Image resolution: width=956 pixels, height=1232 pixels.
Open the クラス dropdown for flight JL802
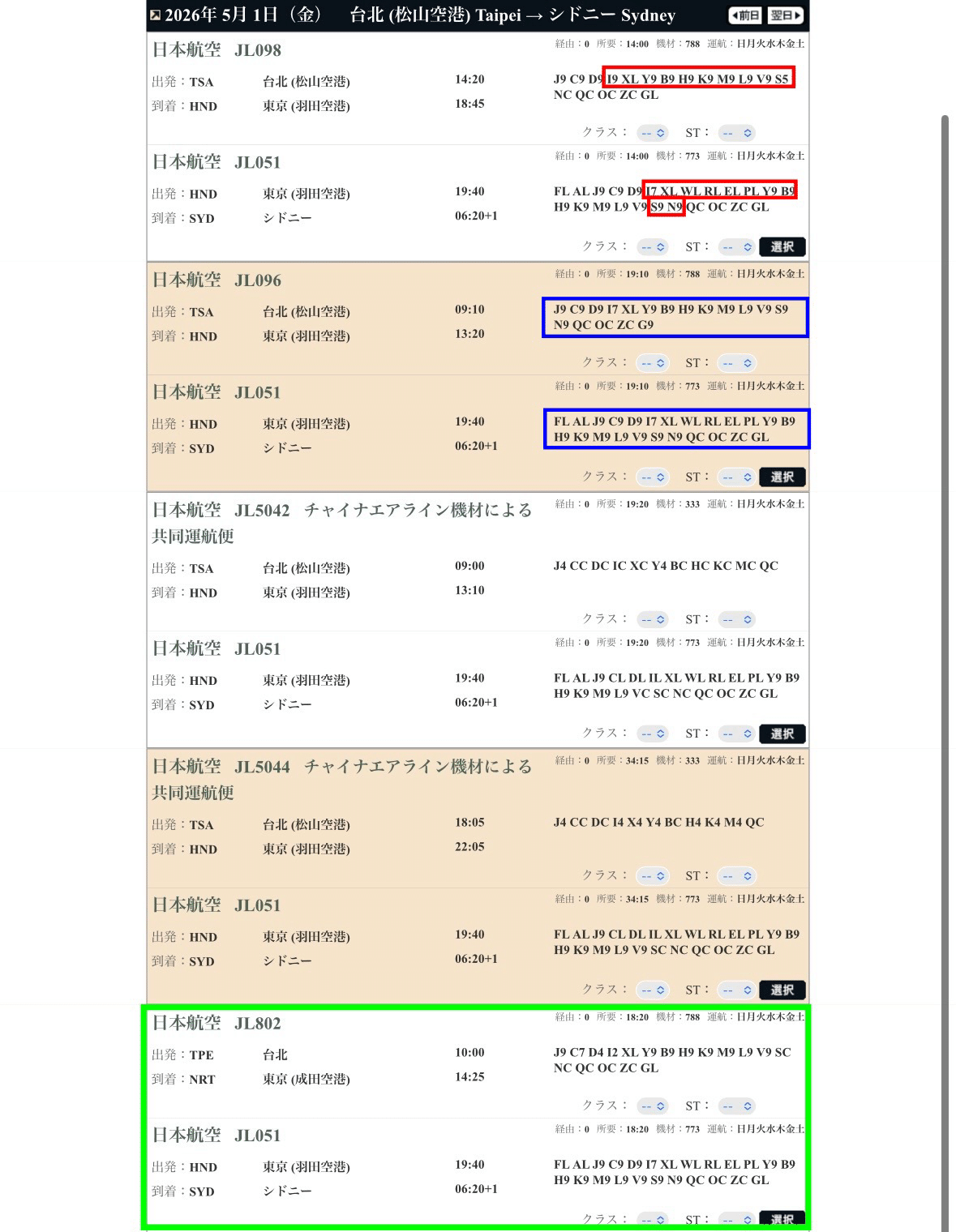pos(653,1106)
